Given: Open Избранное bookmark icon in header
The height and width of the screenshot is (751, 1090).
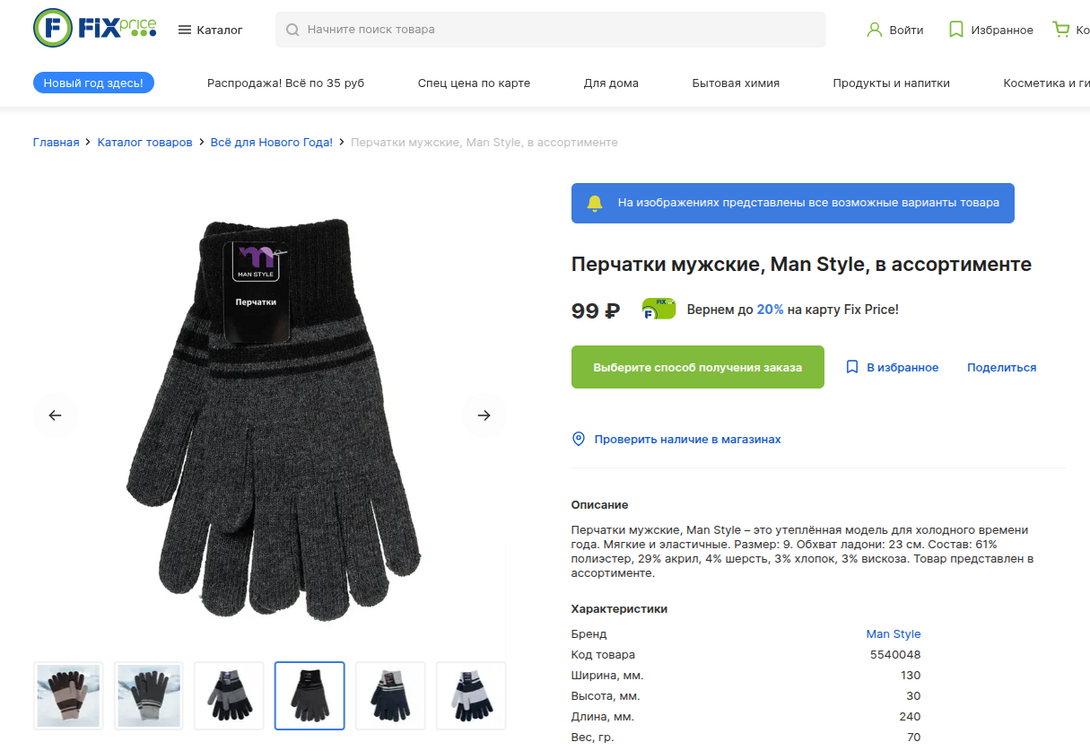Looking at the screenshot, I should (956, 30).
